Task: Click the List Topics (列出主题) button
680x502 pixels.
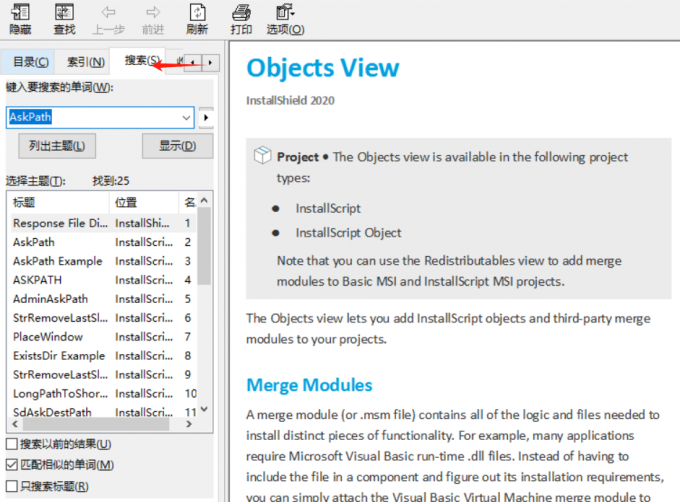Action: (x=57, y=147)
